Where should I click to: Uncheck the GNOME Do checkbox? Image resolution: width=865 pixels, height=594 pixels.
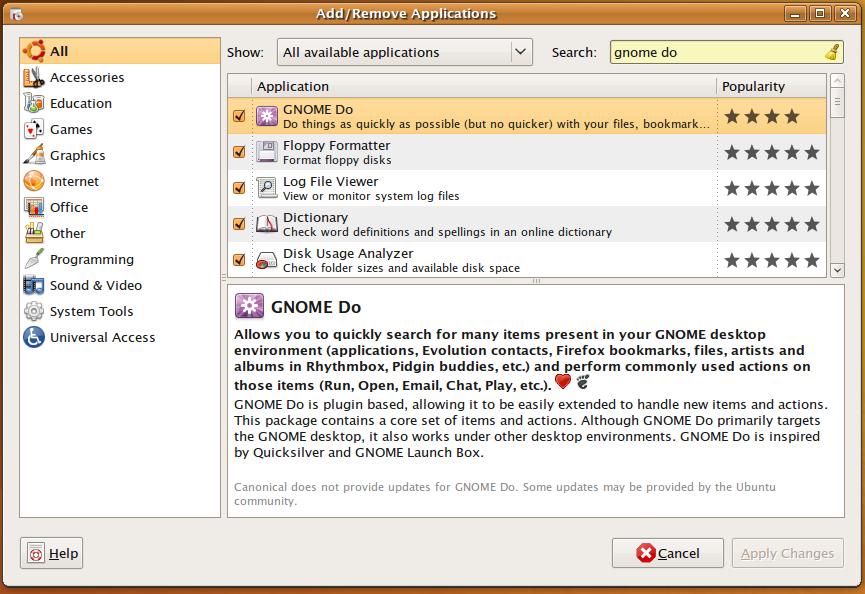(239, 116)
